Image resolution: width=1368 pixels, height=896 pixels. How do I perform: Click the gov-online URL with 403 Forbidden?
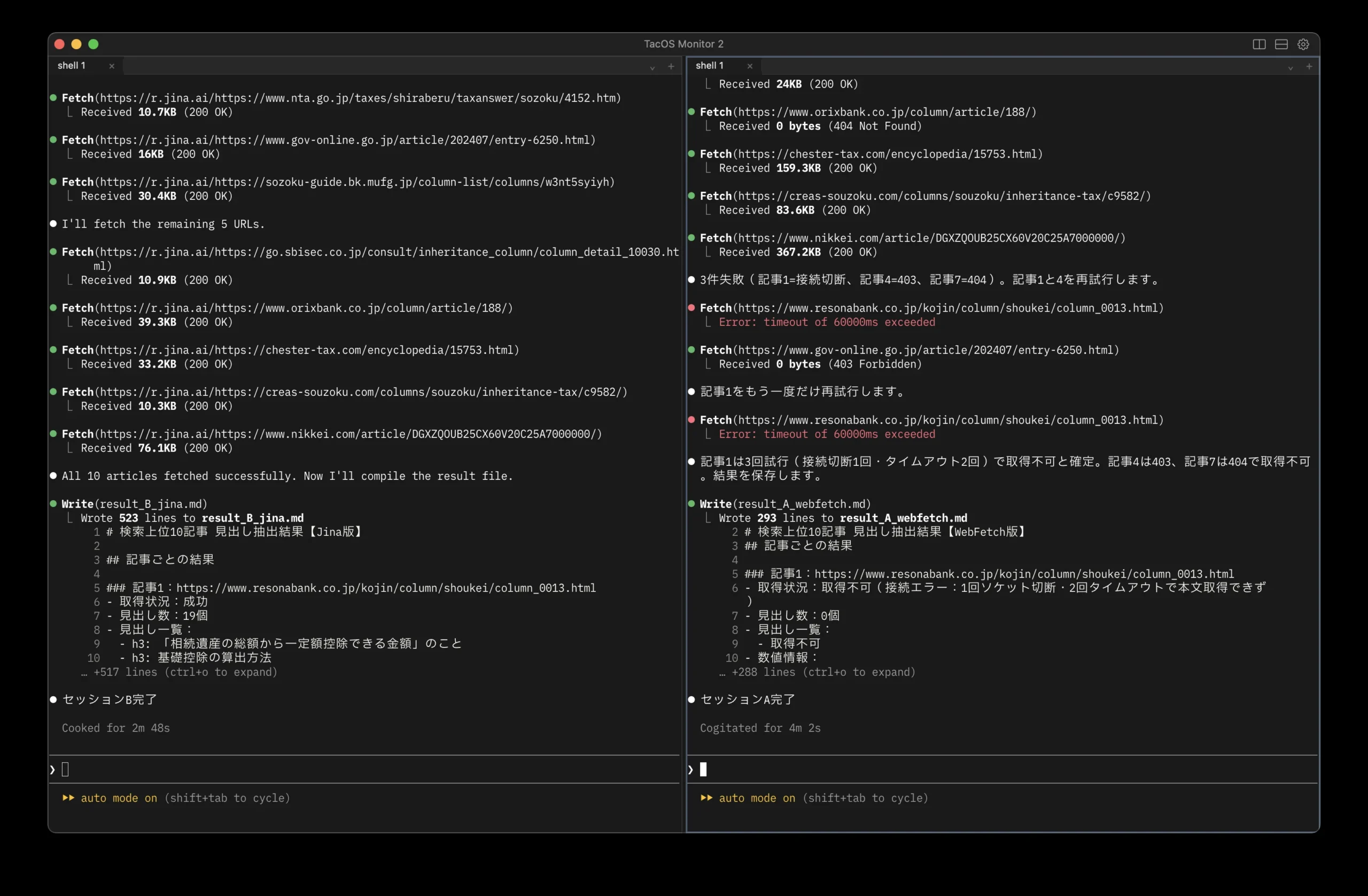[x=926, y=350]
